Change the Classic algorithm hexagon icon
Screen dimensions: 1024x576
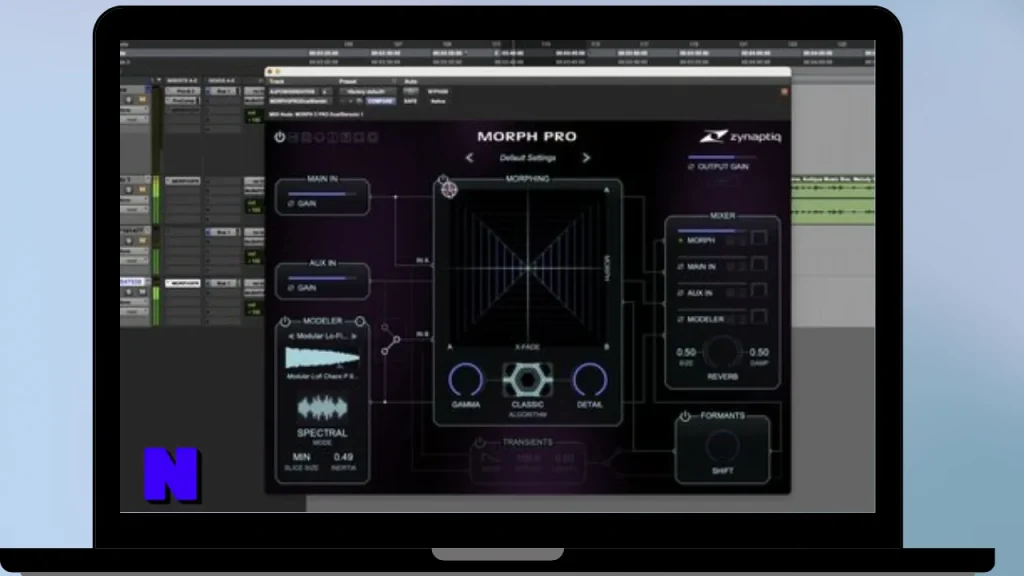point(528,380)
